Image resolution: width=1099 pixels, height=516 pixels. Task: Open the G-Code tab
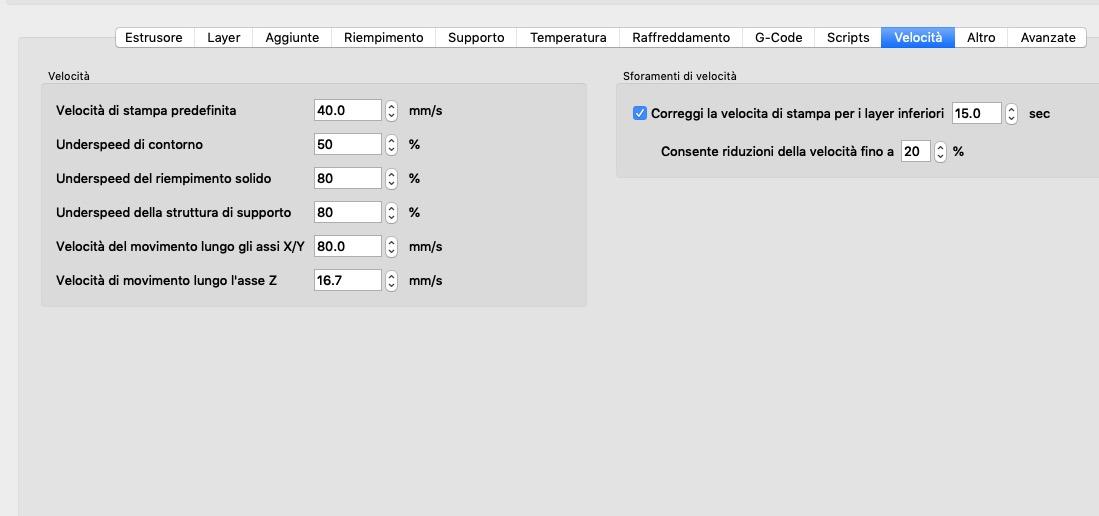[778, 38]
